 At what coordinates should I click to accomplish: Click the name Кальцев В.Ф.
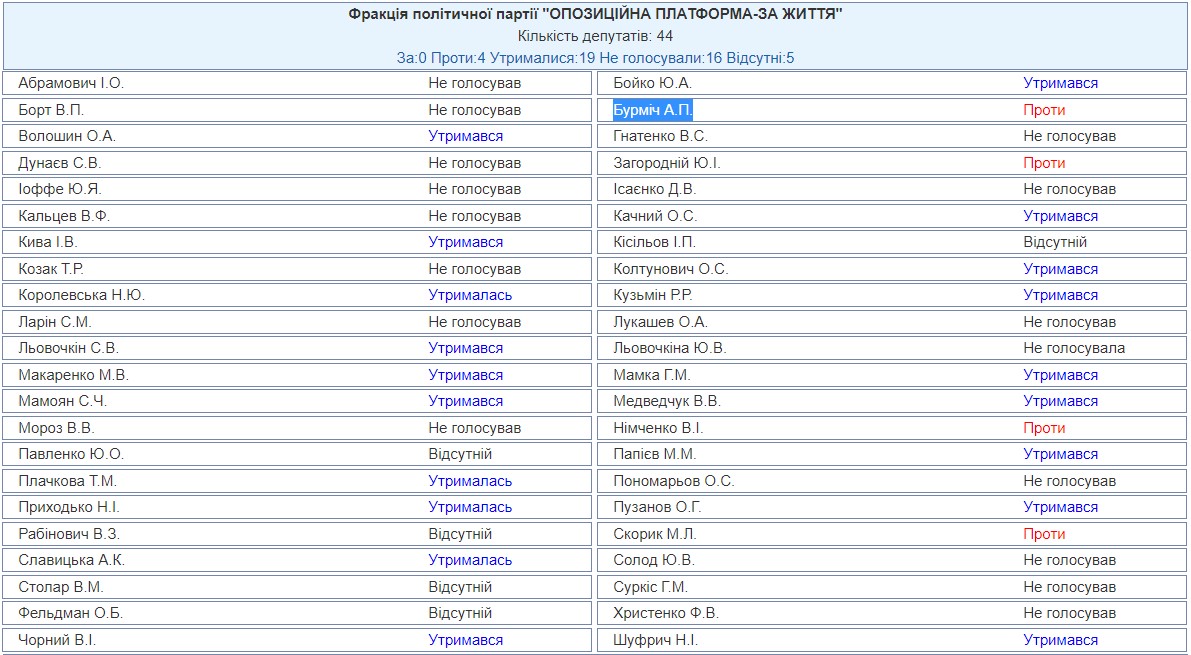pyautogui.click(x=65, y=217)
